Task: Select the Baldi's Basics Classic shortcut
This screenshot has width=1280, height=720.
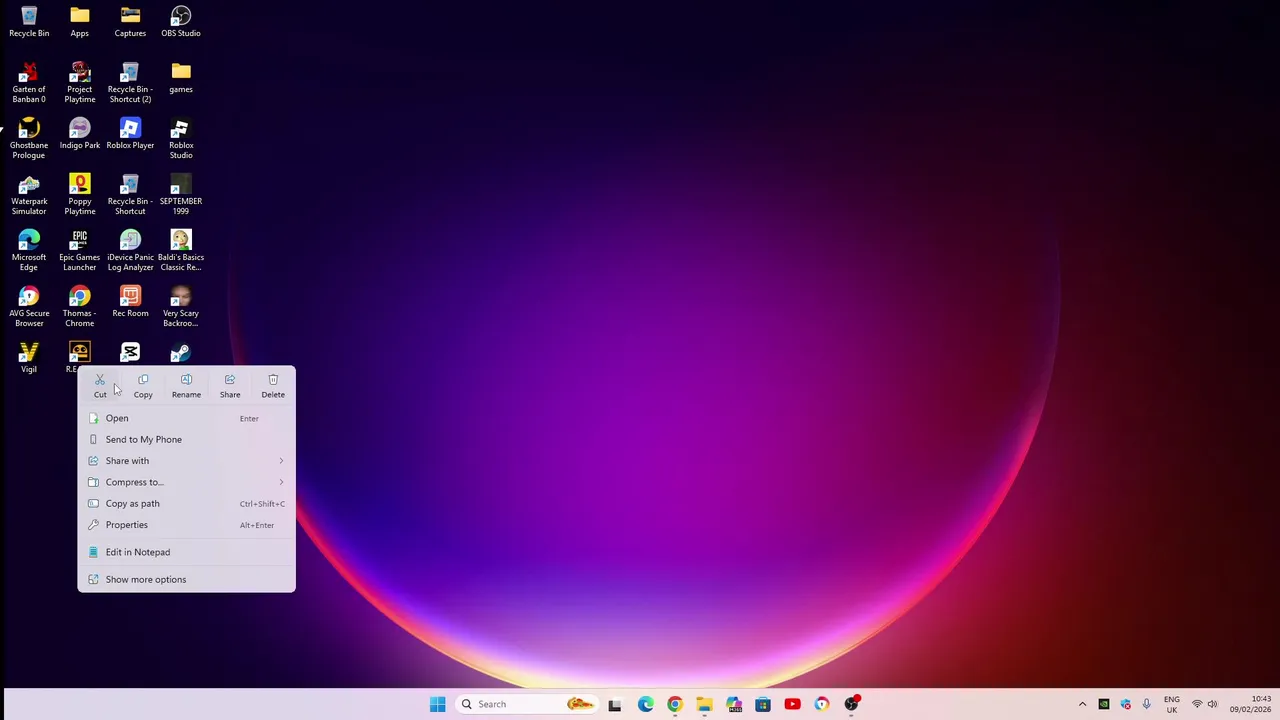Action: (181, 250)
